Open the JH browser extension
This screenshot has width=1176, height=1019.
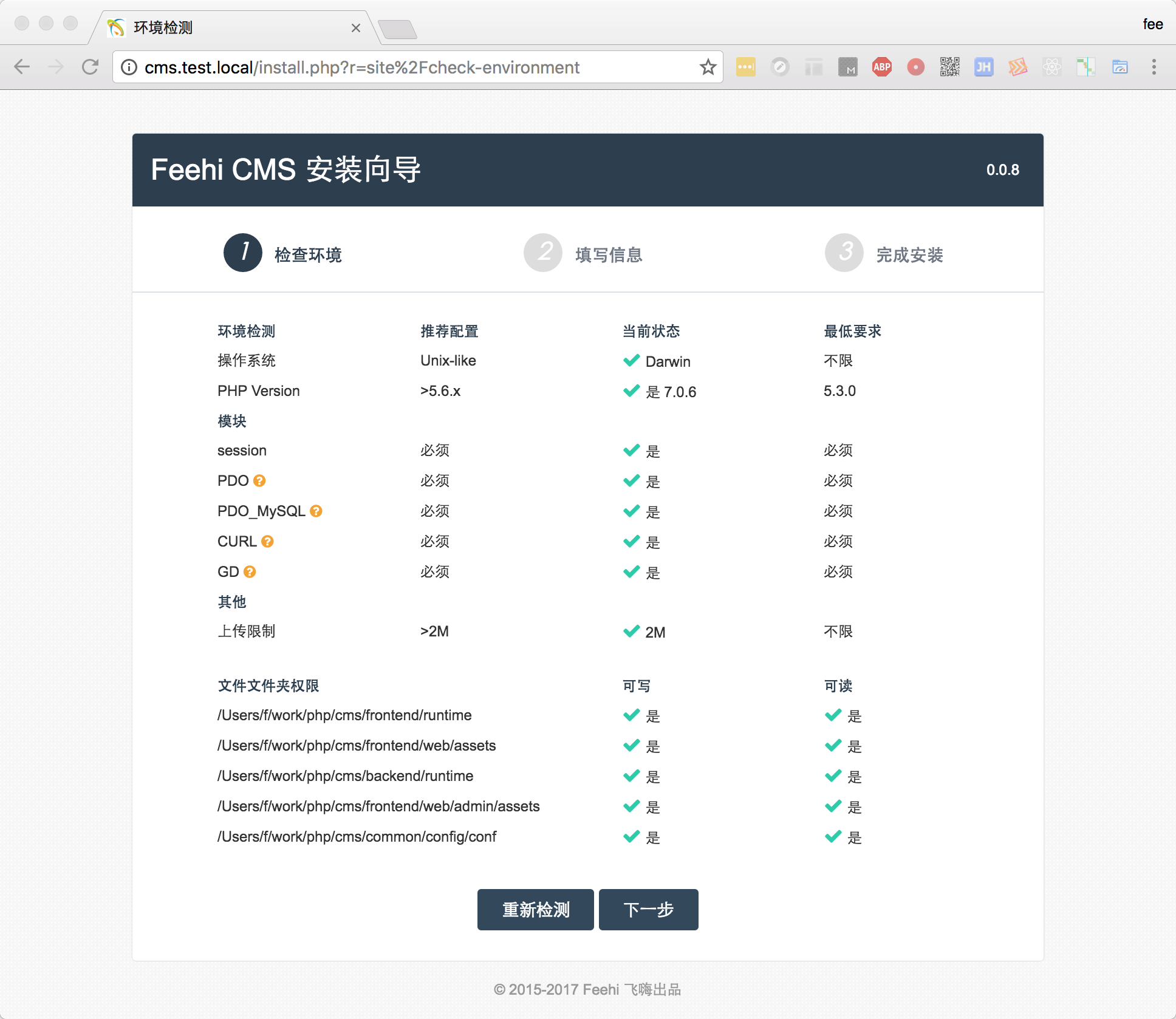tap(983, 67)
